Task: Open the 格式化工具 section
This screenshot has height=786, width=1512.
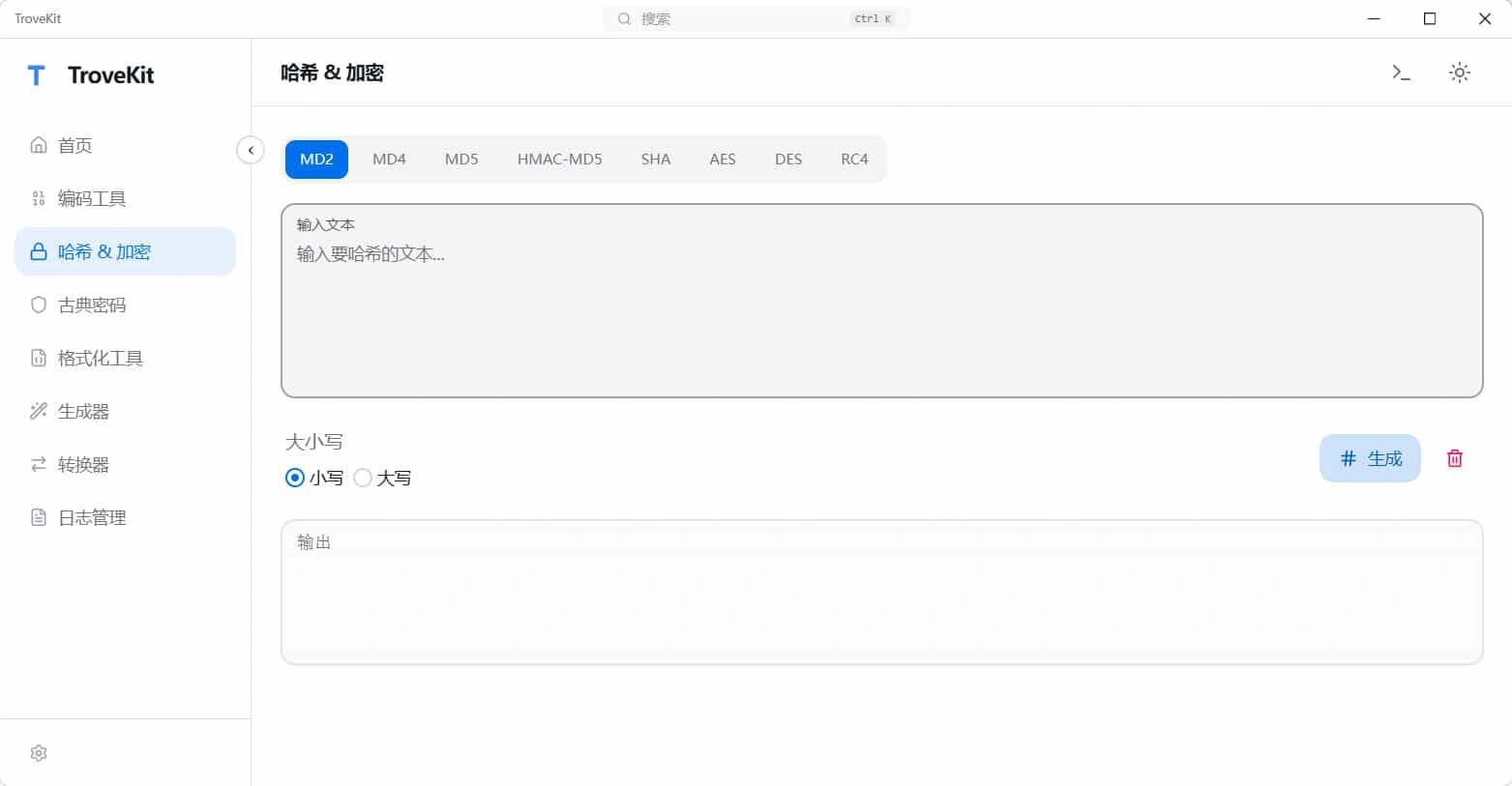Action: (x=103, y=358)
